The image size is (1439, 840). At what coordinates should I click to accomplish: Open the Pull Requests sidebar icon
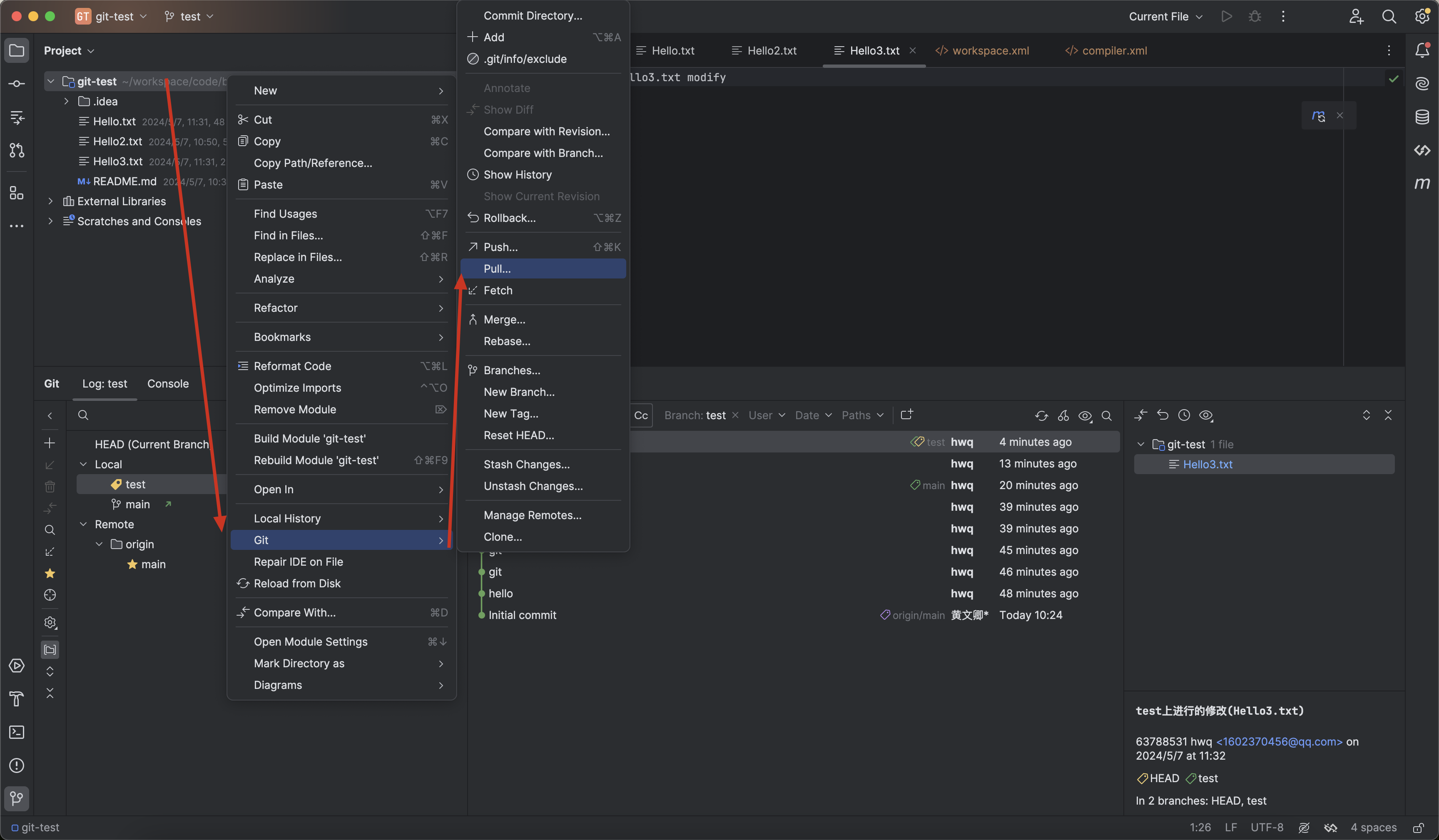click(x=17, y=150)
